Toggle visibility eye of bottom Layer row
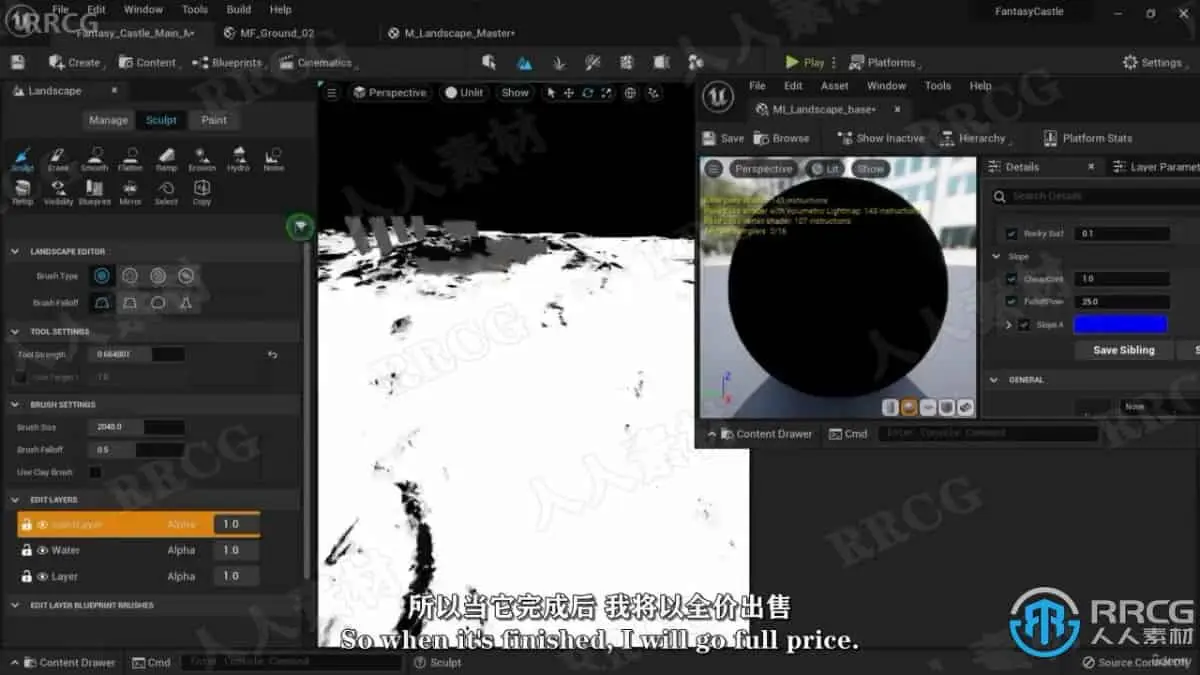 (42, 576)
